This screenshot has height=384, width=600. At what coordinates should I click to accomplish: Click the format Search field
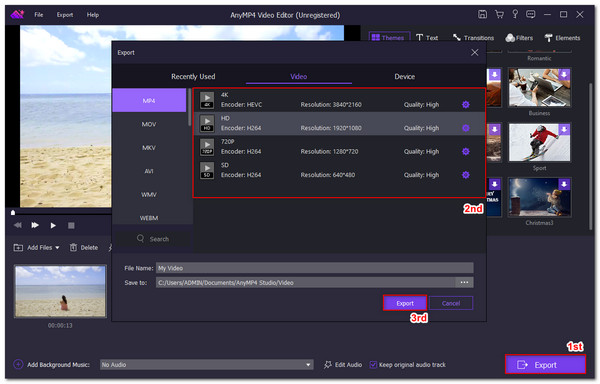[x=153, y=239]
